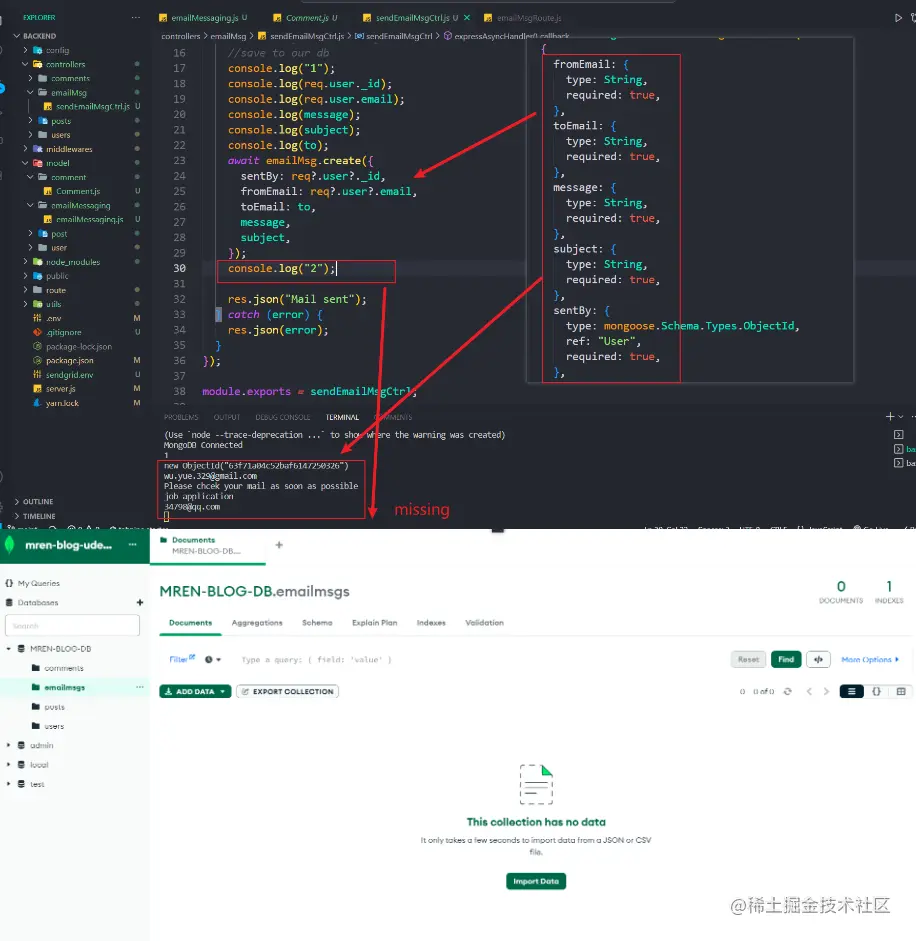Open the Aggregations tab in Compass
The width and height of the screenshot is (916, 941).
(257, 622)
